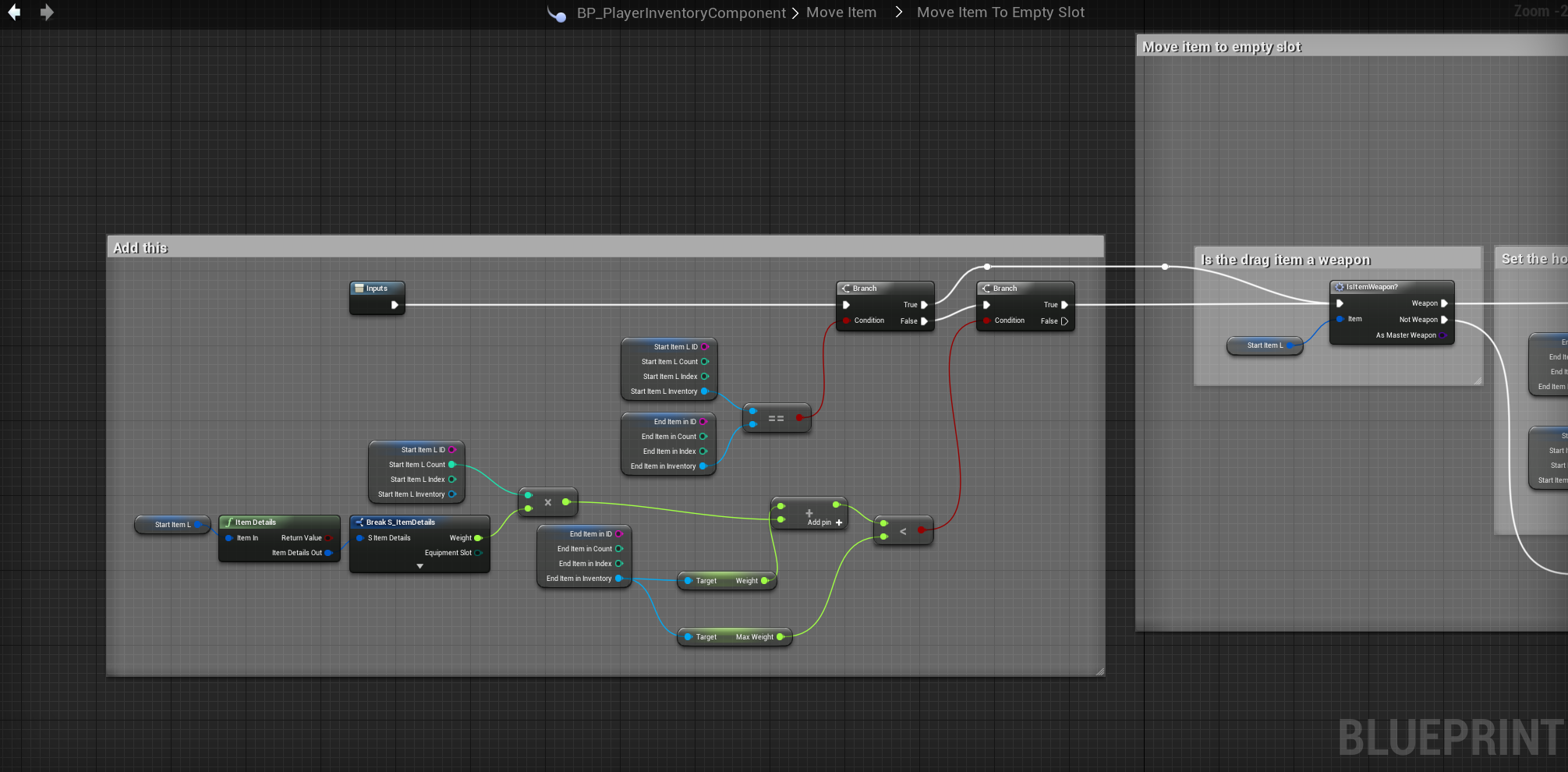
Task: Click the resize handle of 'Add this' comment
Action: (x=1099, y=671)
